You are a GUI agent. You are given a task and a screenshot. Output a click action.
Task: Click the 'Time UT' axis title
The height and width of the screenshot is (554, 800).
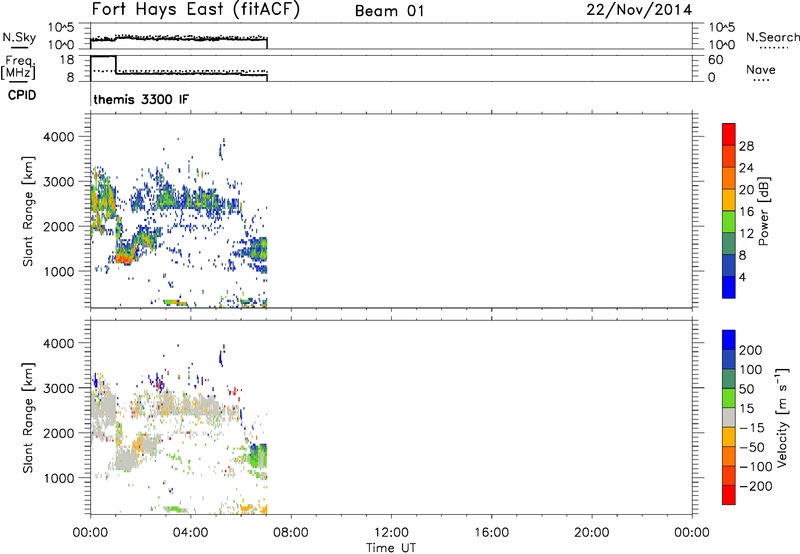click(391, 548)
